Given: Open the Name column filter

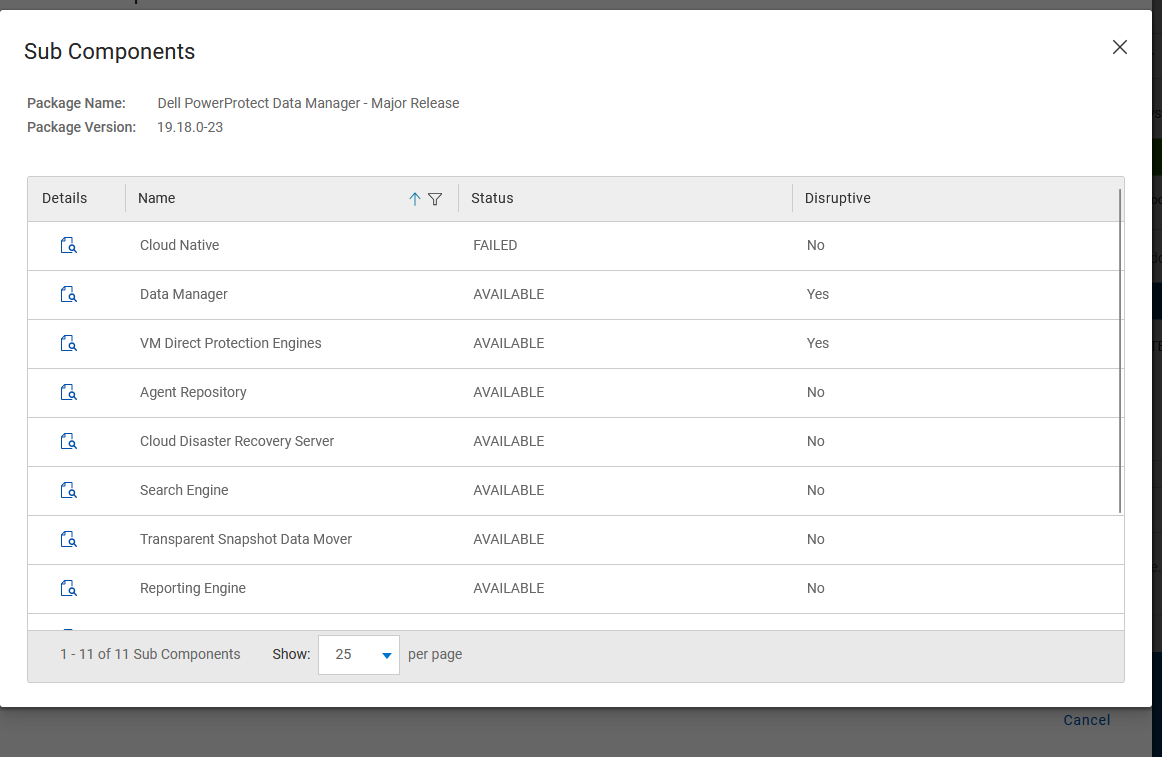Looking at the screenshot, I should point(435,199).
